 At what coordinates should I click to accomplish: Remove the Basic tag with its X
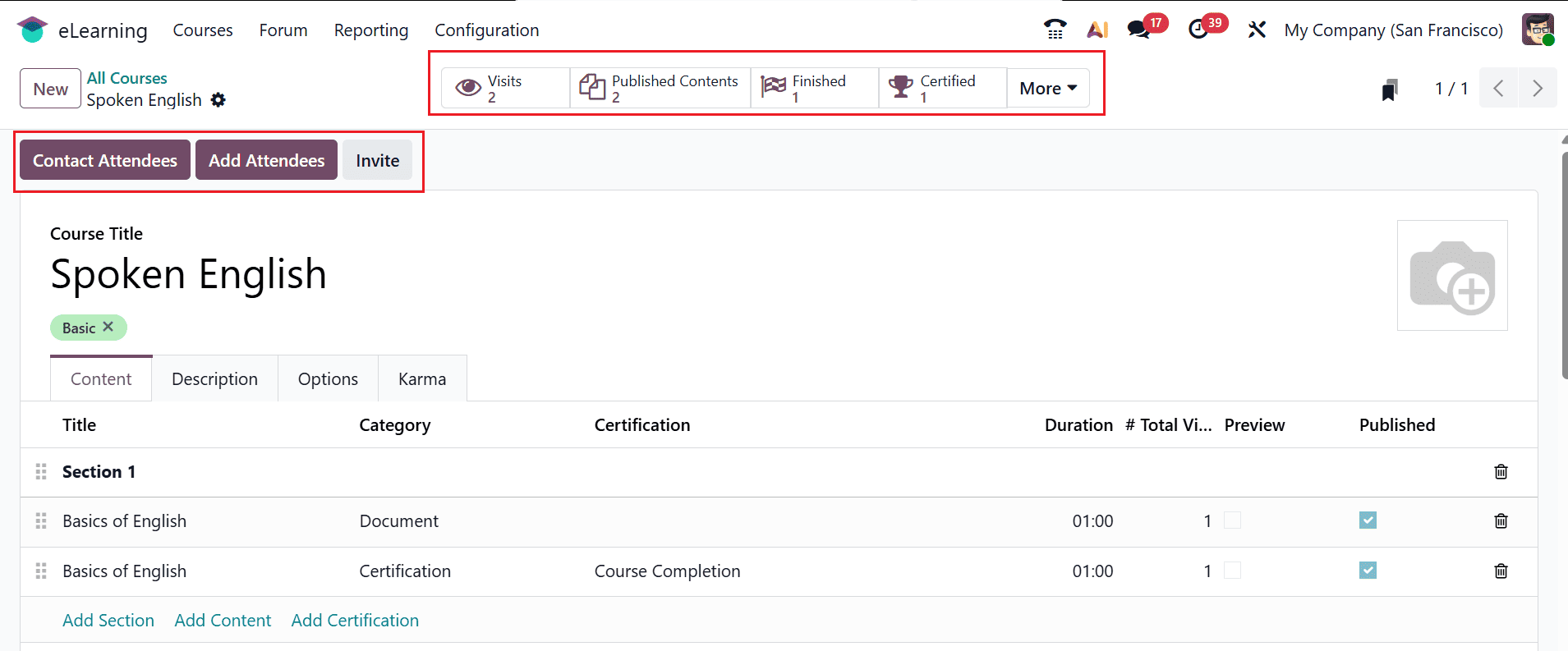(x=108, y=327)
